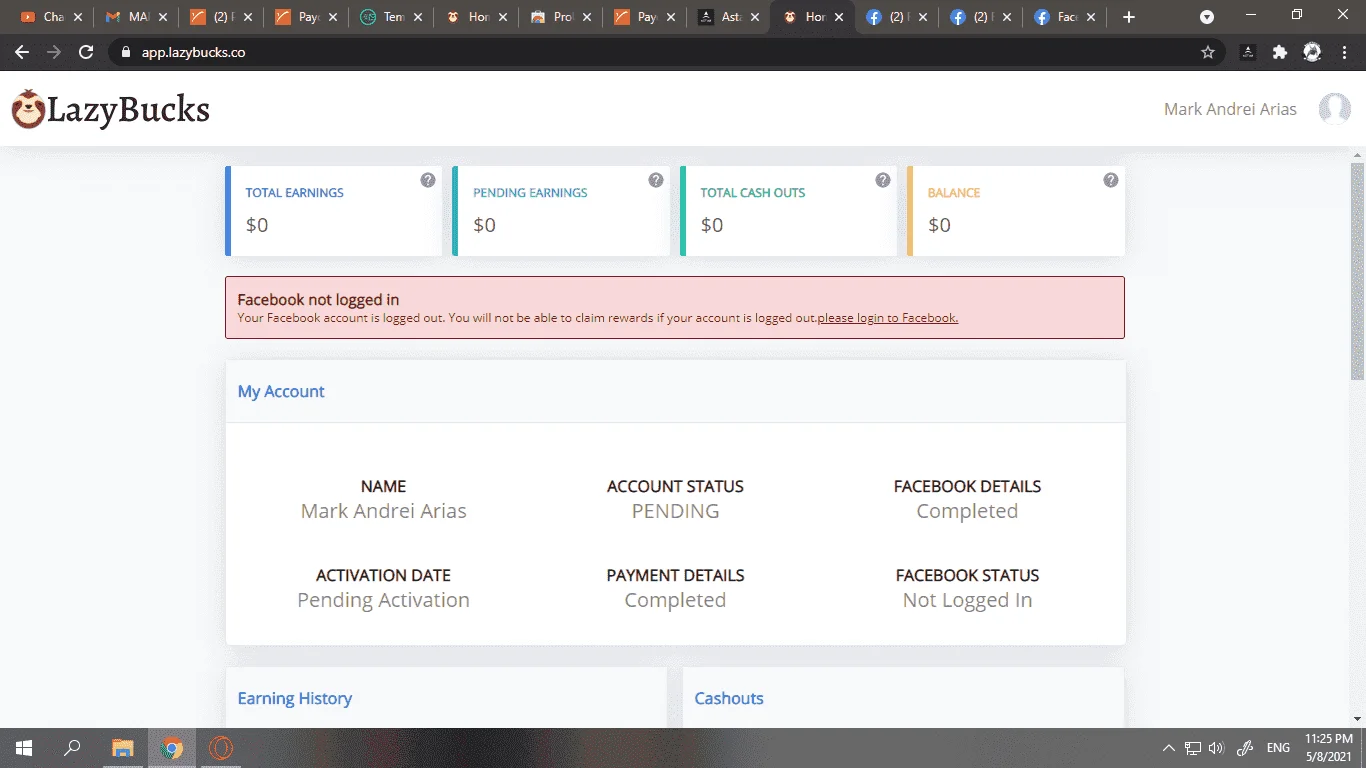Open the volume control in system tray
1366x768 pixels.
(x=1216, y=748)
